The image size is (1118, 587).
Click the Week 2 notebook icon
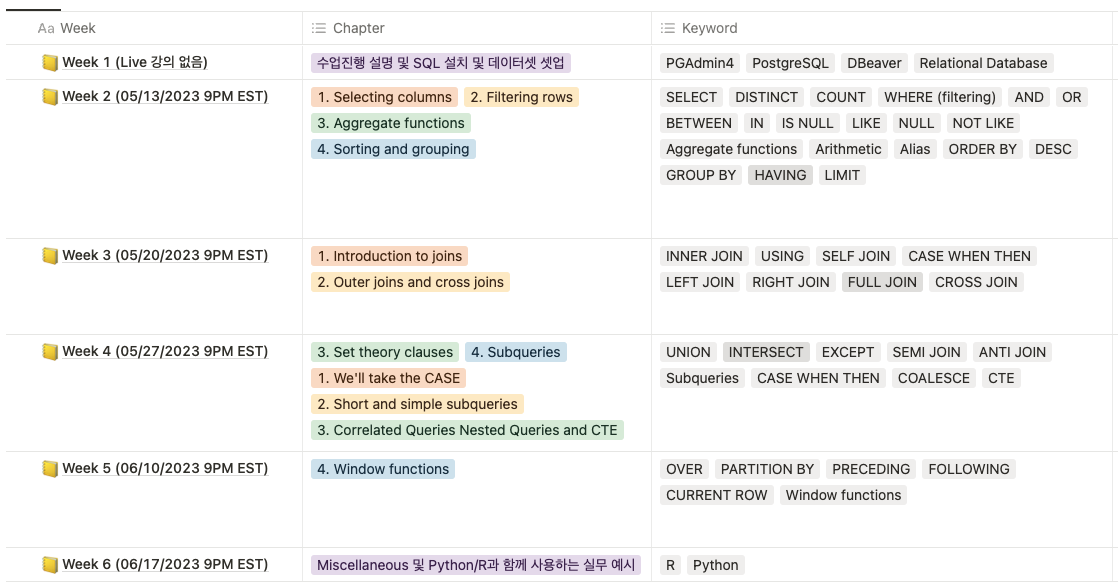[x=49, y=97]
